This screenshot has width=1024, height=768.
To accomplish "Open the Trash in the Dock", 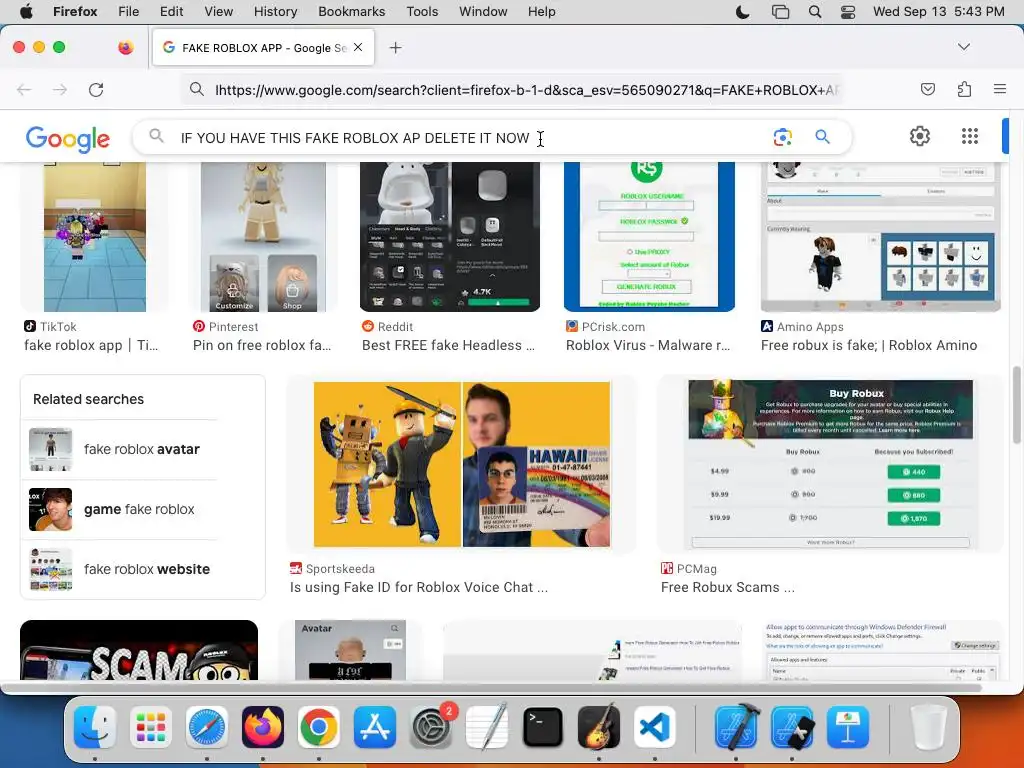I will (929, 727).
